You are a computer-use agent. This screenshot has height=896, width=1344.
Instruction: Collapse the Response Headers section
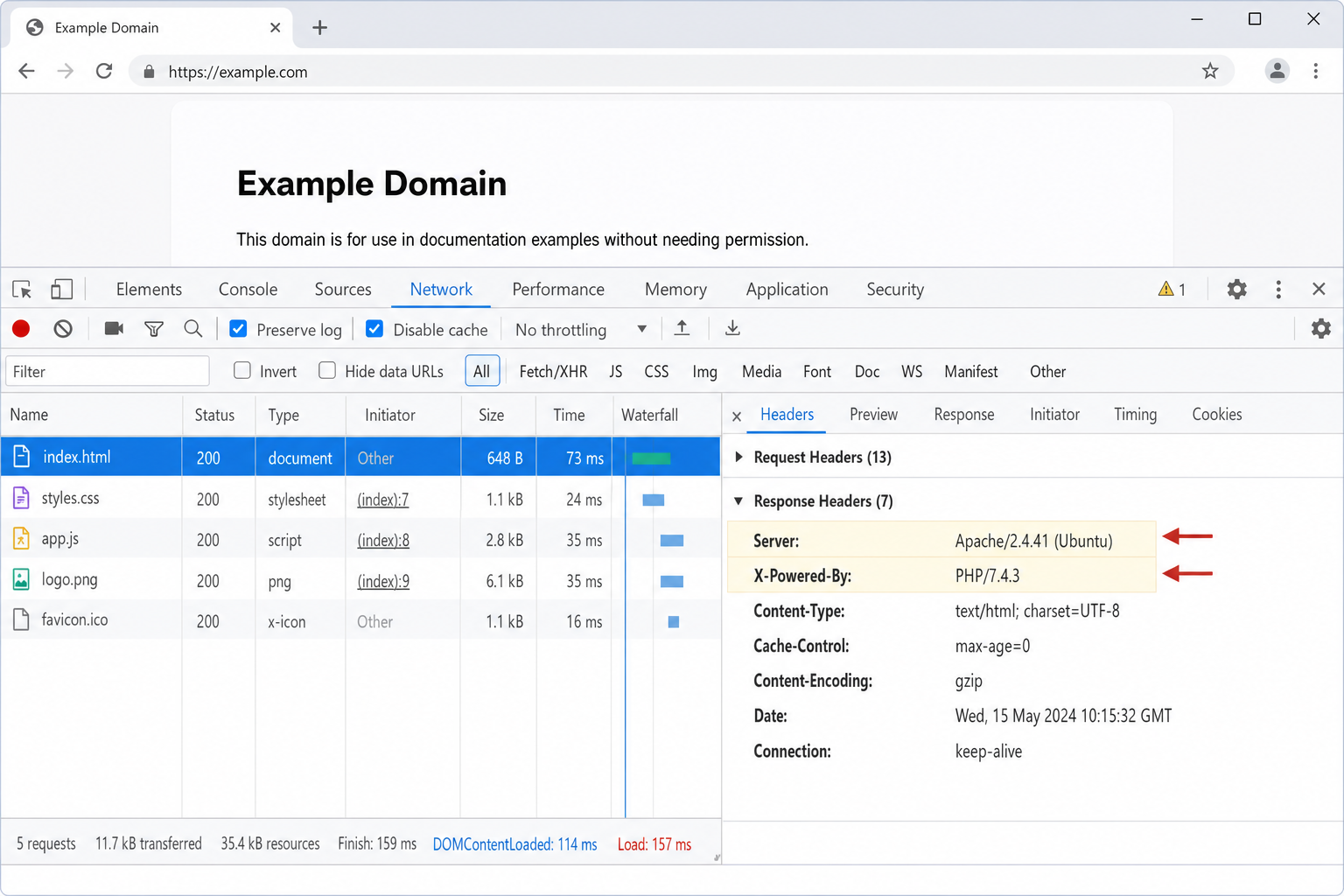pyautogui.click(x=738, y=500)
